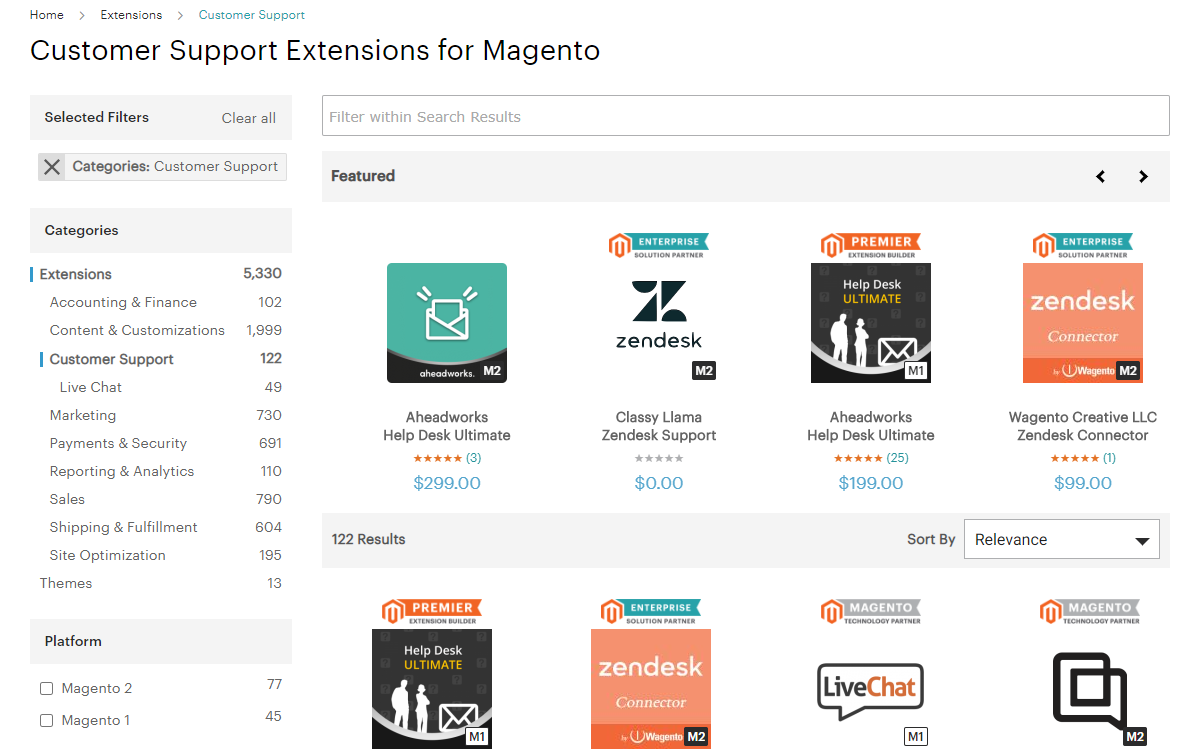The height and width of the screenshot is (754, 1197).
Task: Open Aheadworks Help Desk Ultimate $199.00 title
Action: [871, 427]
